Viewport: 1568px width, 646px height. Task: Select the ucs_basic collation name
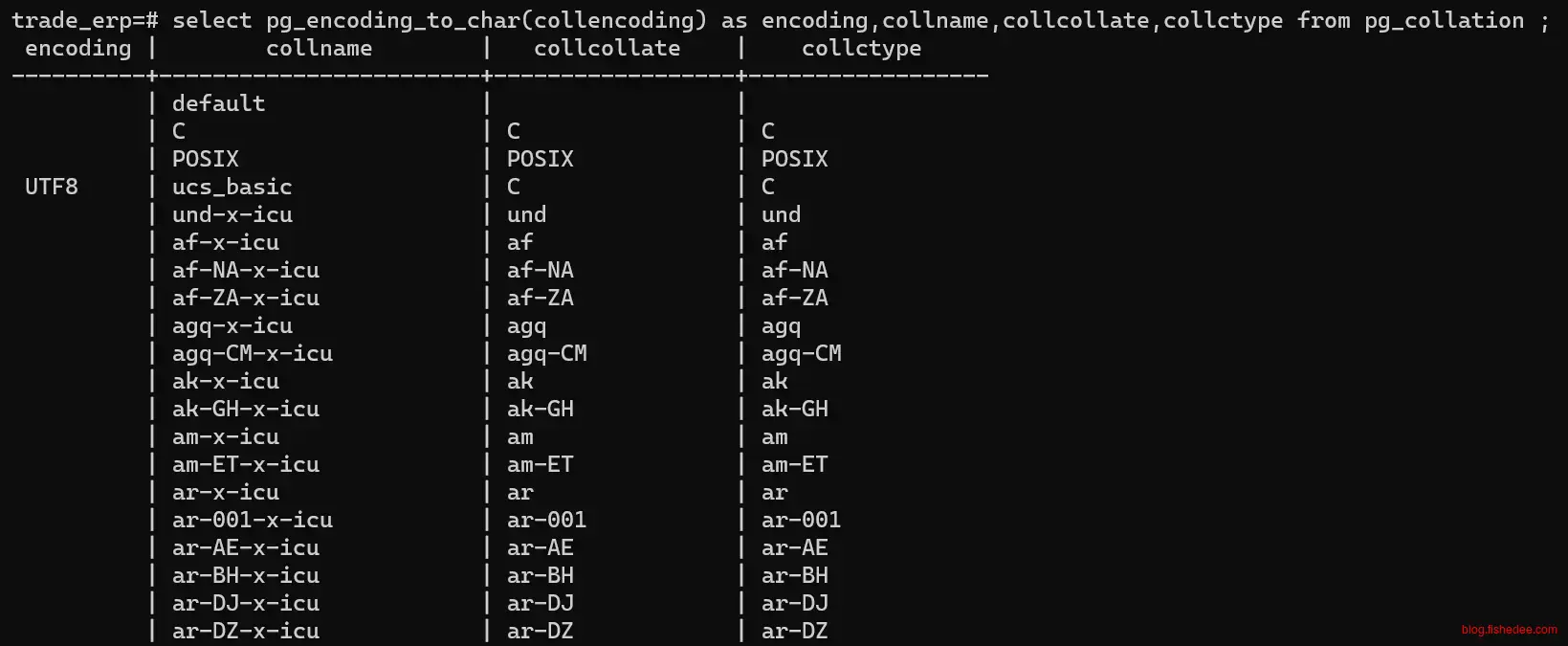pos(232,187)
